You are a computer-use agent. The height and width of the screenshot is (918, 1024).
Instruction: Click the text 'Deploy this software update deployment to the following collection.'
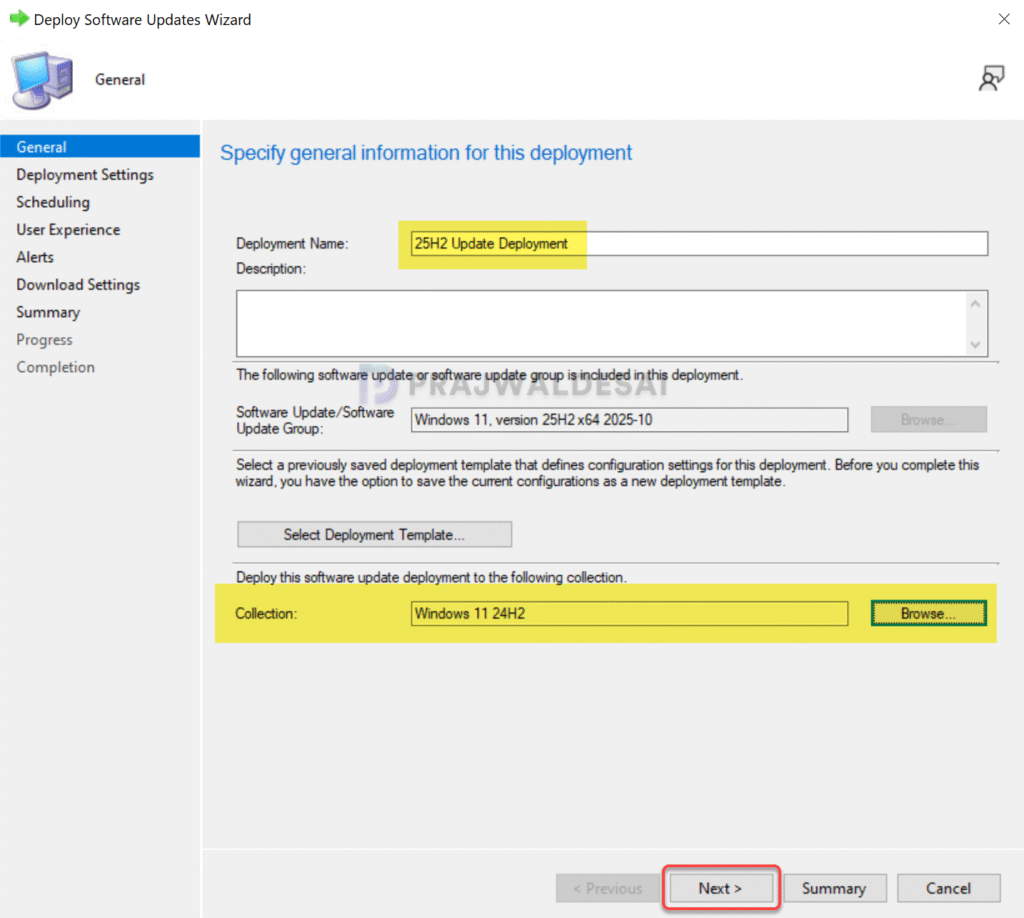coord(431,577)
